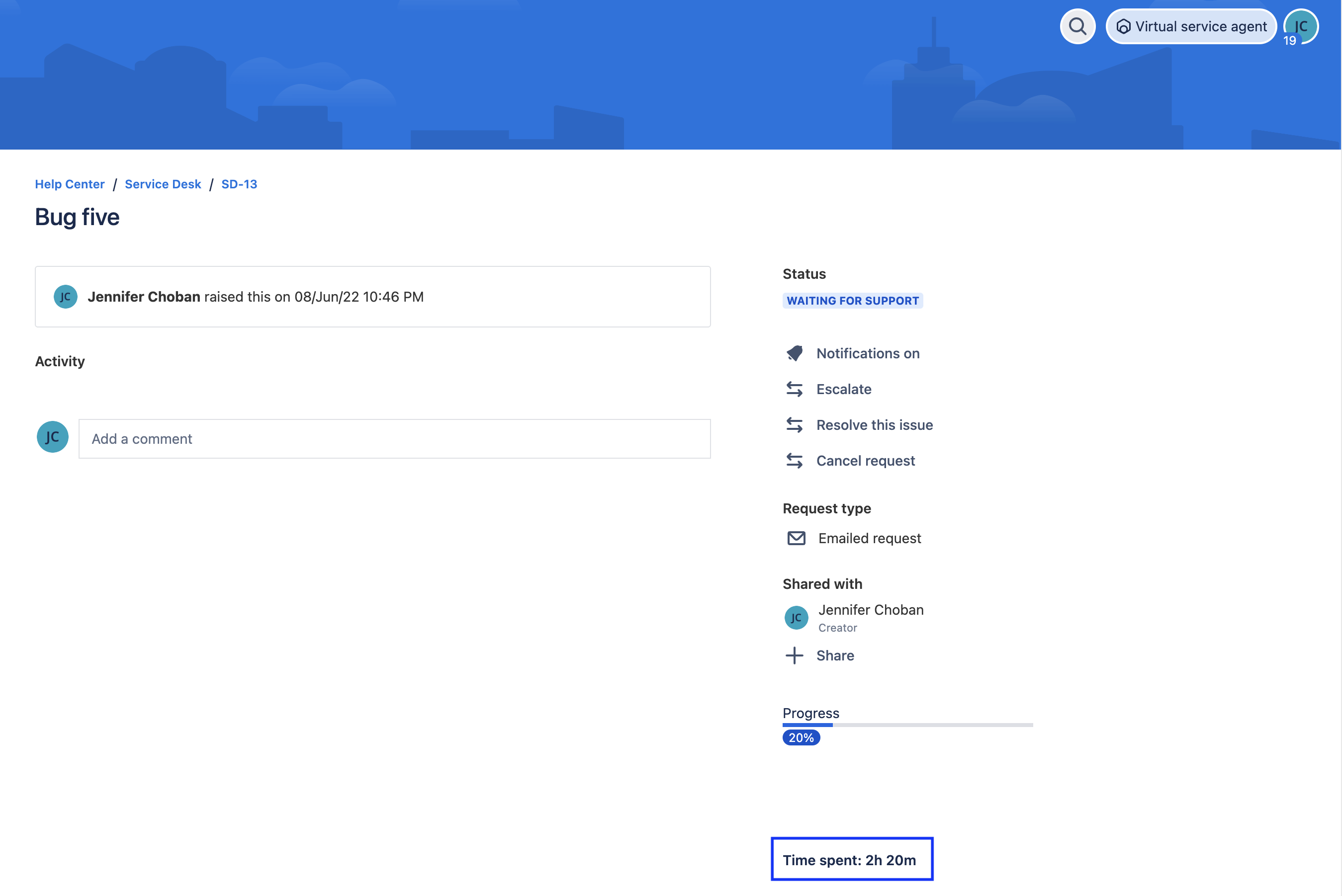The height and width of the screenshot is (896, 1342).
Task: Open Service Desk breadcrumb link
Action: pyautogui.click(x=163, y=184)
